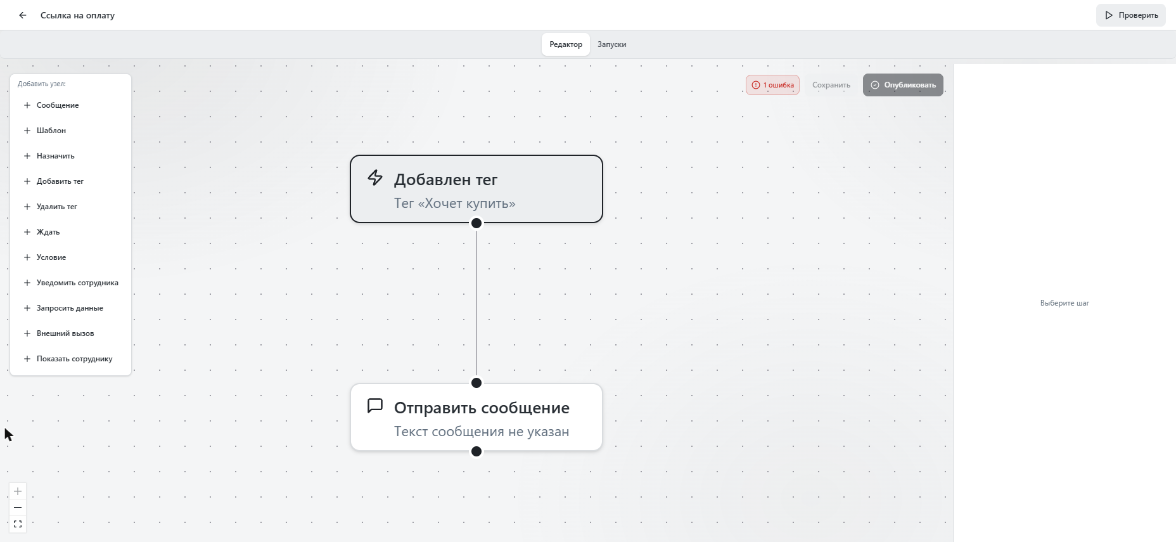Add a Добавить тег node
The image size is (1176, 542).
pyautogui.click(x=70, y=181)
